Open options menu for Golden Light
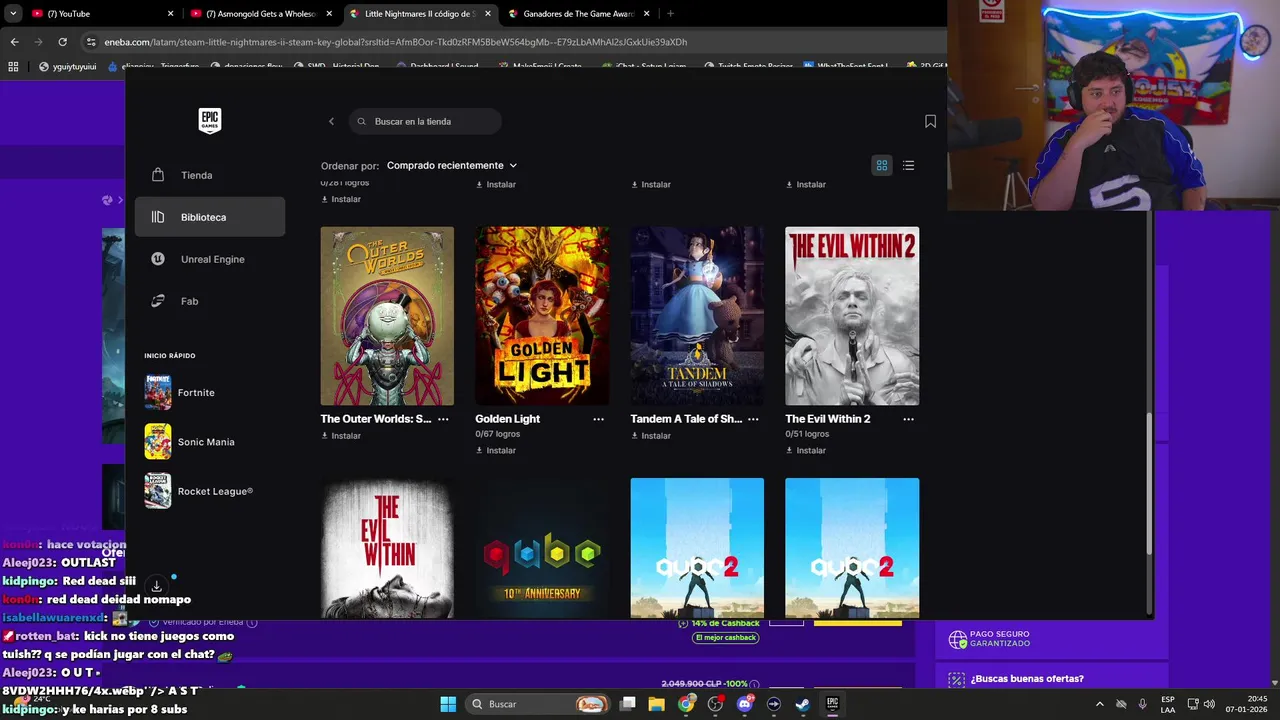The image size is (1280, 720). [598, 419]
